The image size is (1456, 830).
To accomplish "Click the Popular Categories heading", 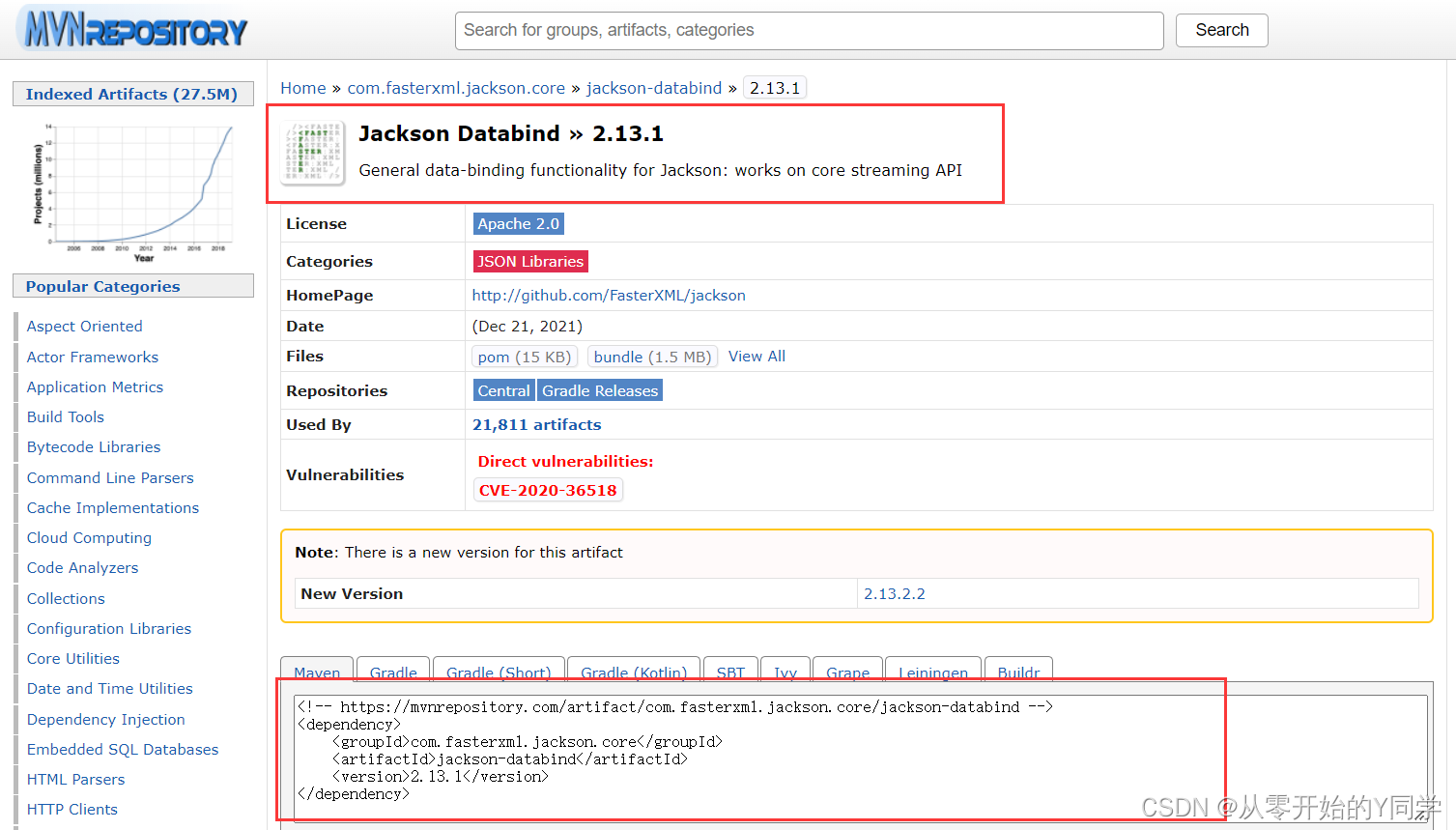I will tap(132, 286).
